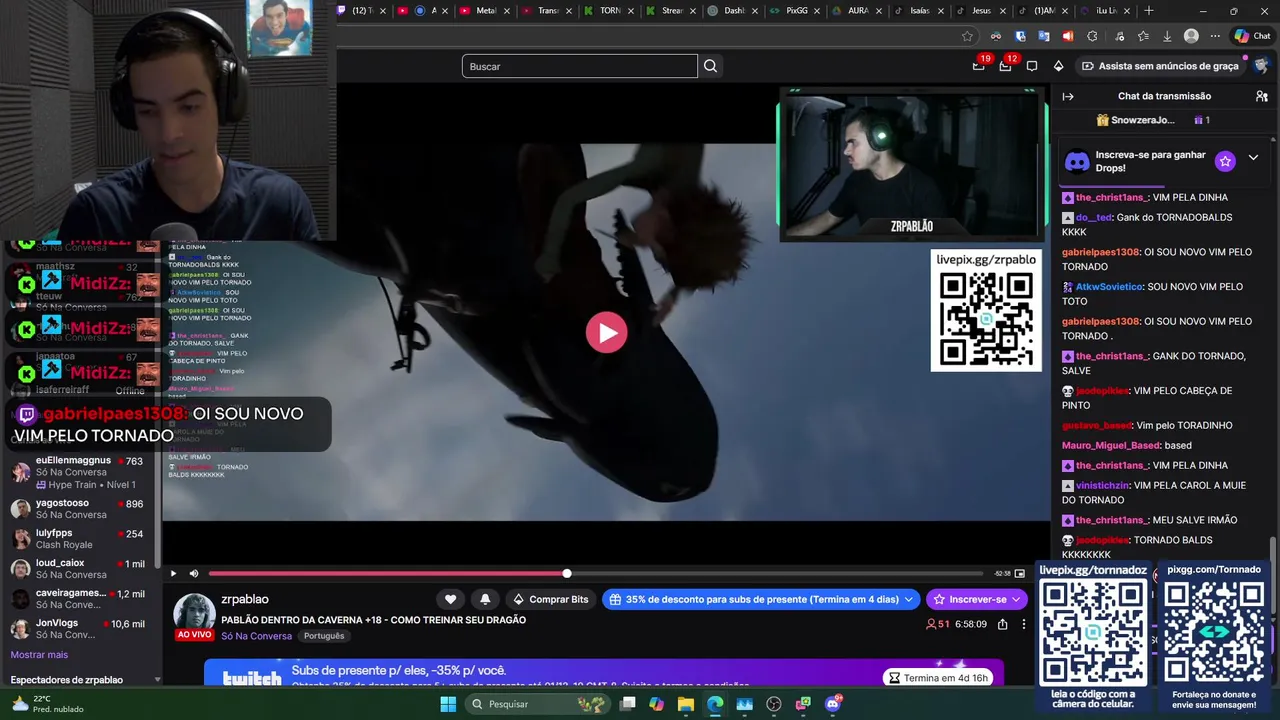This screenshot has height=720, width=1280.
Task: Click Mauro_Miguel_Based username in chat
Action: coord(1110,445)
